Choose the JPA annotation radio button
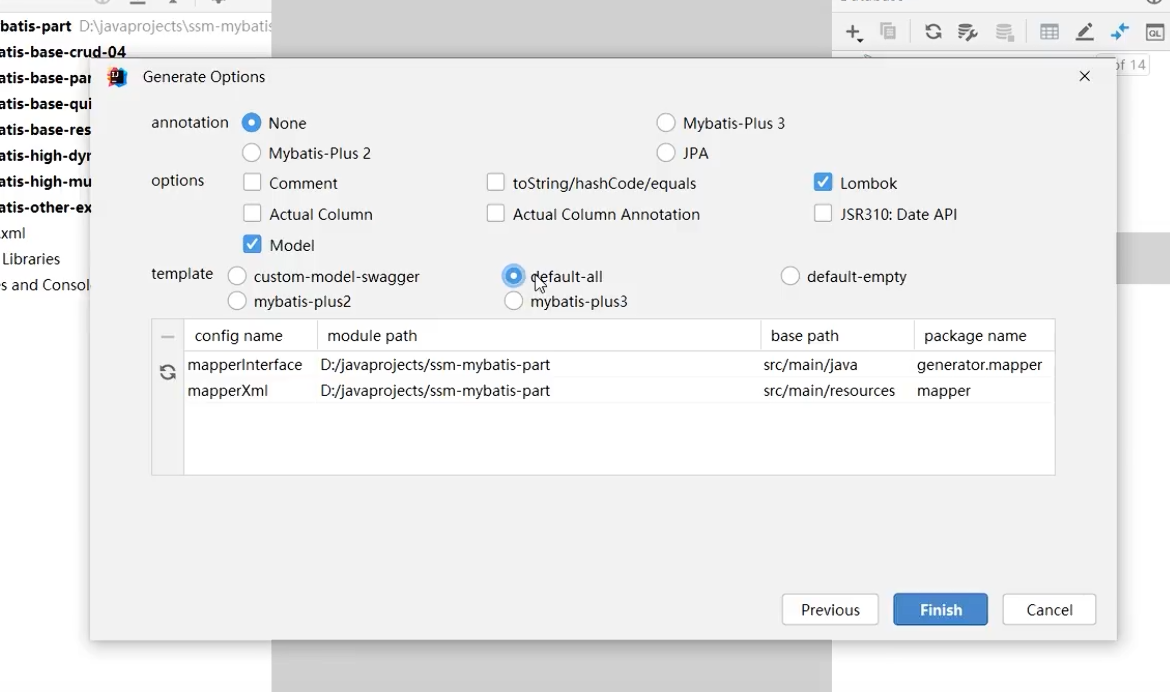Viewport: 1170px width, 692px height. pos(666,153)
